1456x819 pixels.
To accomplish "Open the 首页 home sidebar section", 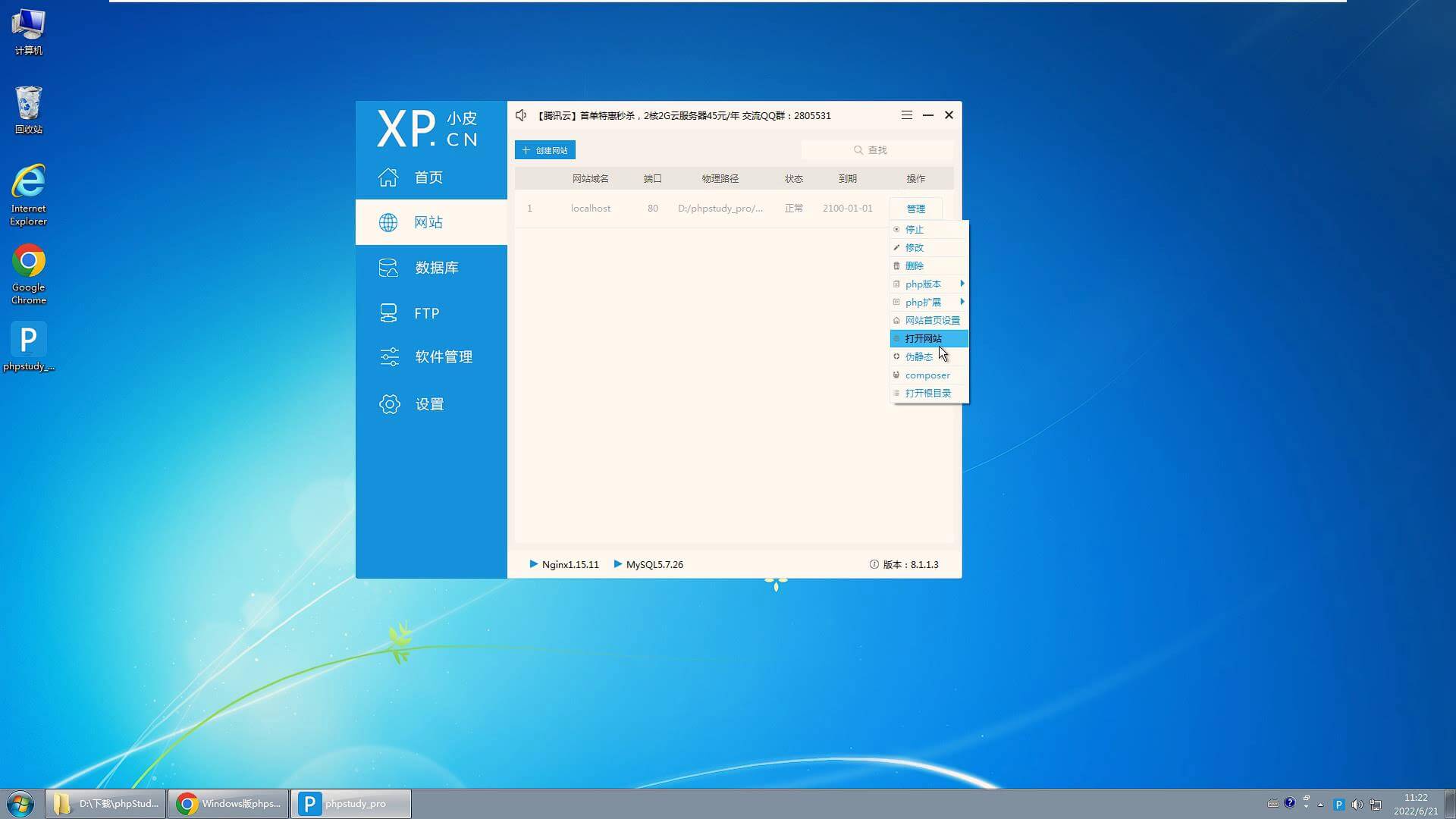I will click(429, 177).
